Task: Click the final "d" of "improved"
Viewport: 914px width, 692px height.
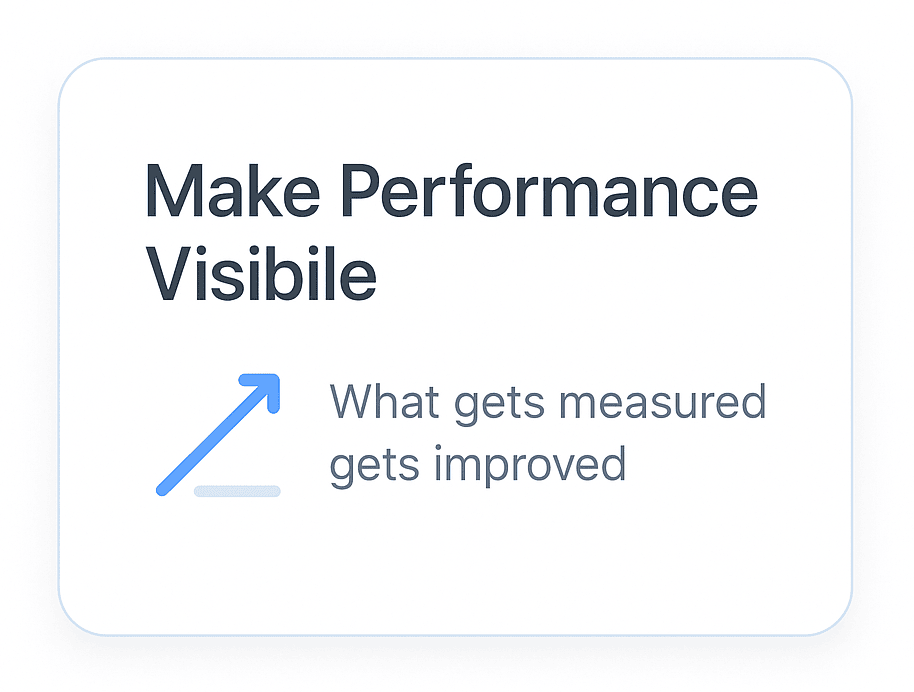Action: [x=612, y=465]
